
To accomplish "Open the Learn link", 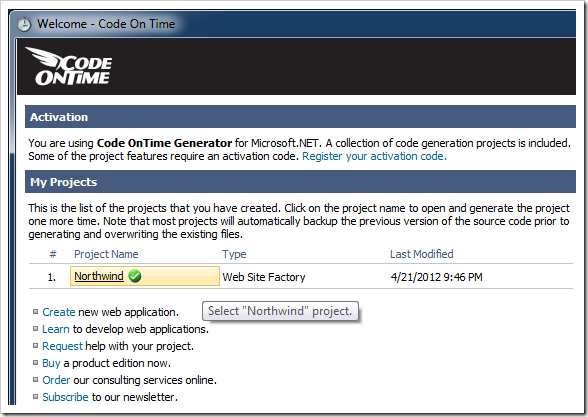I will coord(56,329).
